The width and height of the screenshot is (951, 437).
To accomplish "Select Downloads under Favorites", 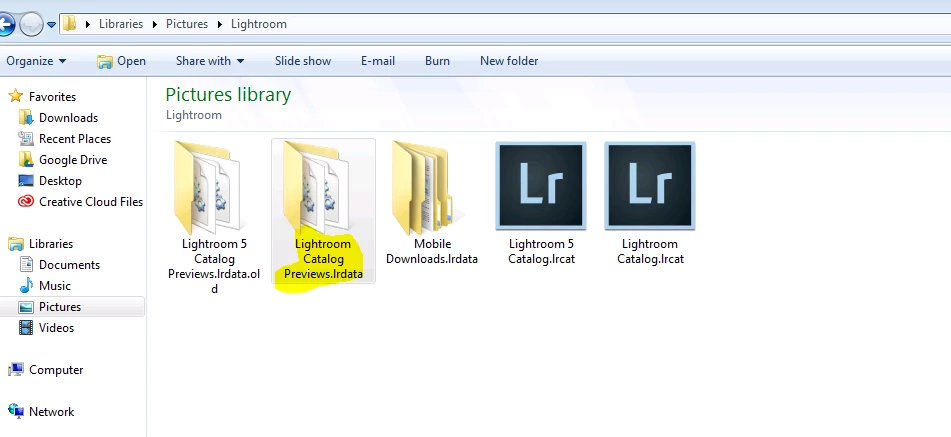I will point(69,118).
